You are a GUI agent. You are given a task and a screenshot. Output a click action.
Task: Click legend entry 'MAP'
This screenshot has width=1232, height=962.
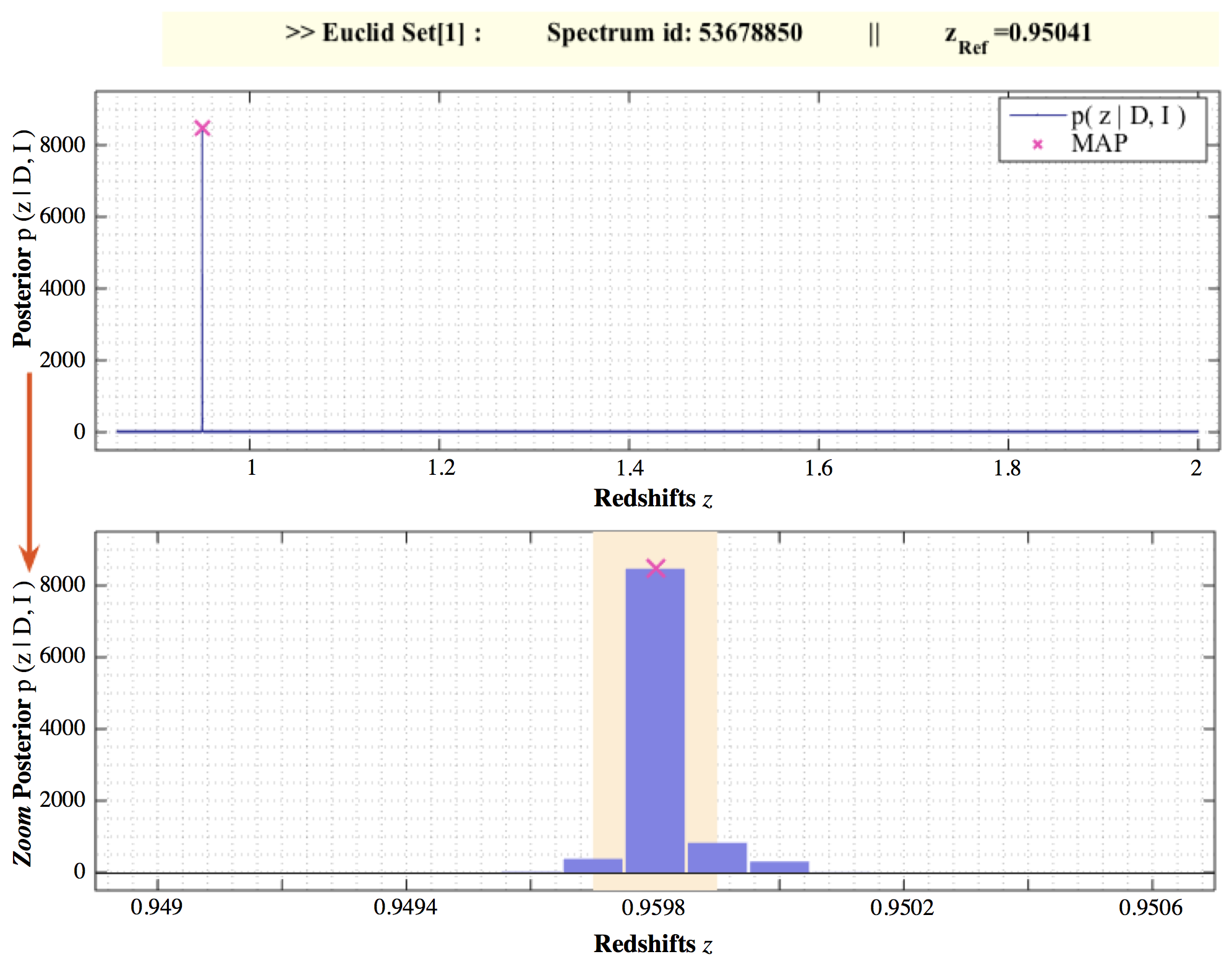(1080, 143)
